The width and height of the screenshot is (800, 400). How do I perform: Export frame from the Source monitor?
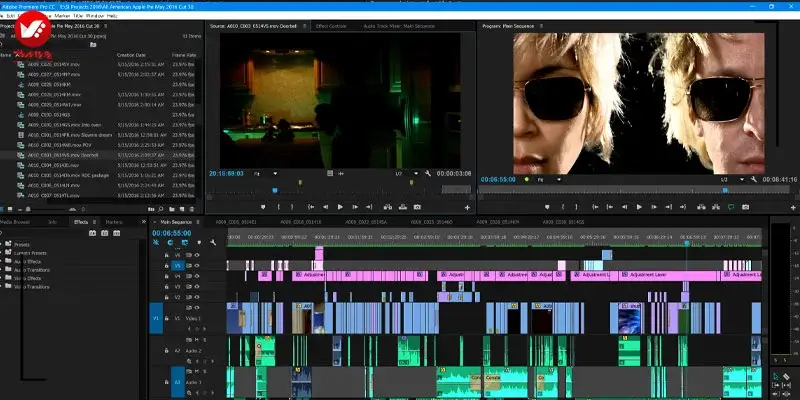click(x=417, y=207)
